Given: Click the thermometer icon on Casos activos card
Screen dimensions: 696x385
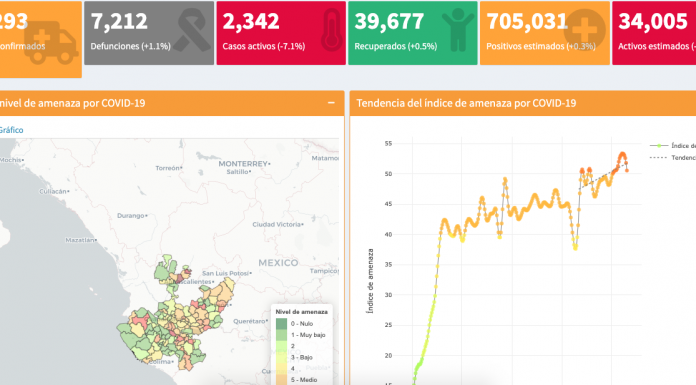Looking at the screenshot, I should (331, 30).
